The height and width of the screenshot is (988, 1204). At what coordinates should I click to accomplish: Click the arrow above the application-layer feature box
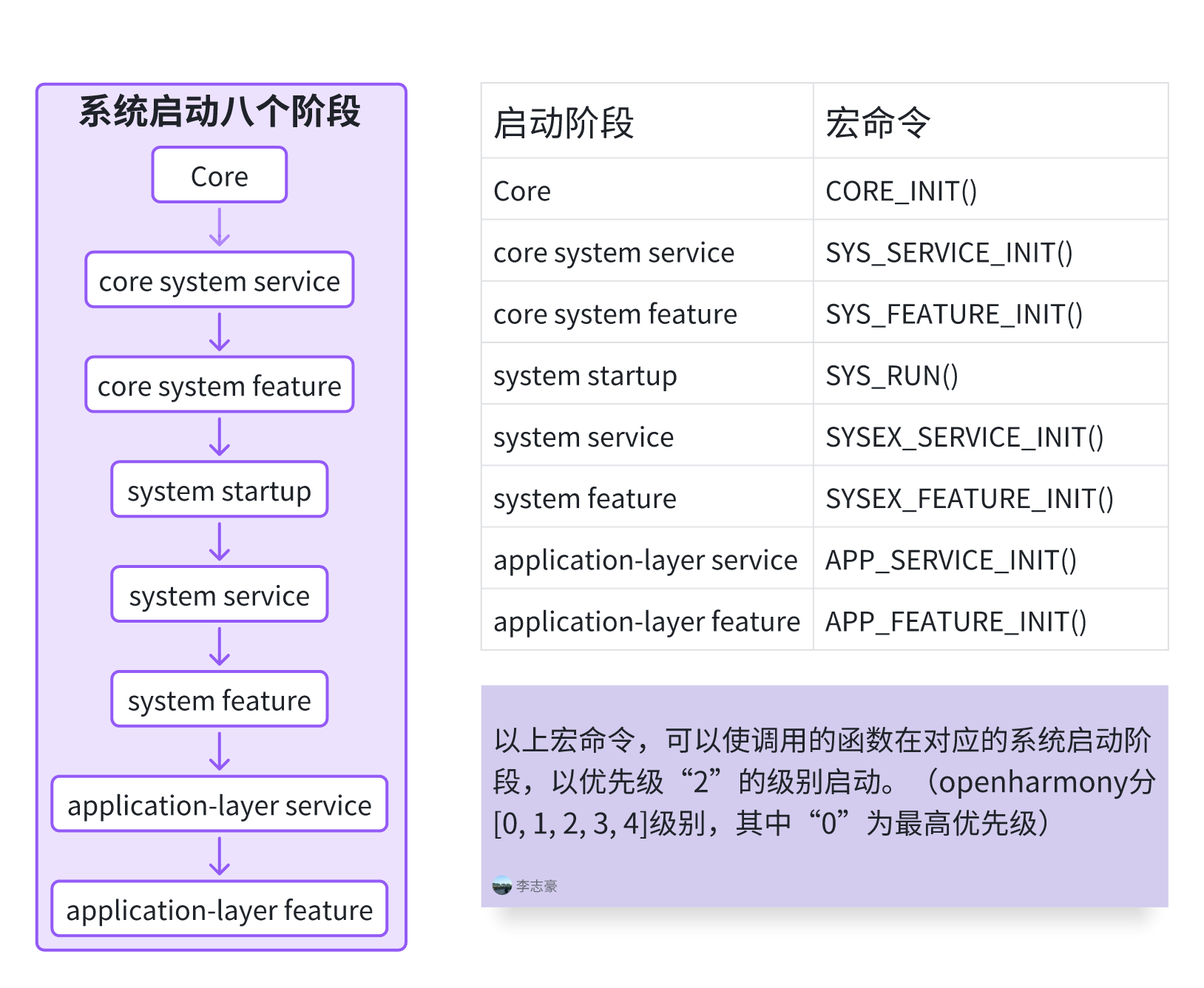220,856
